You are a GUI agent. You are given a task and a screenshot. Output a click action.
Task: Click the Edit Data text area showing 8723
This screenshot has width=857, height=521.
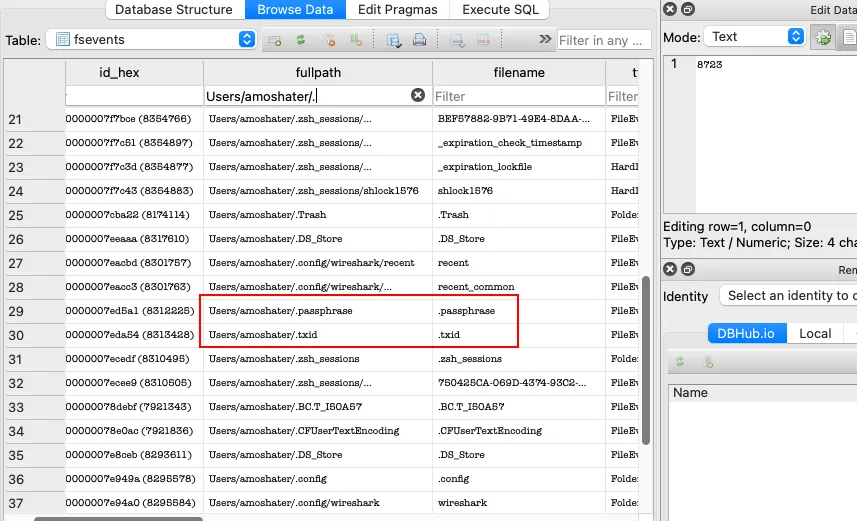776,134
